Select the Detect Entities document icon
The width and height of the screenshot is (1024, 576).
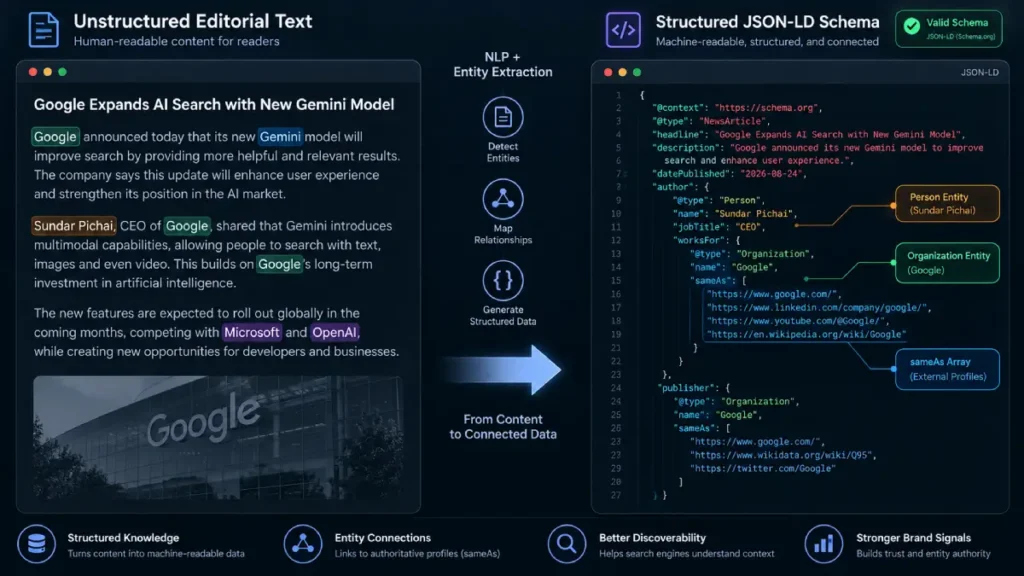click(503, 117)
